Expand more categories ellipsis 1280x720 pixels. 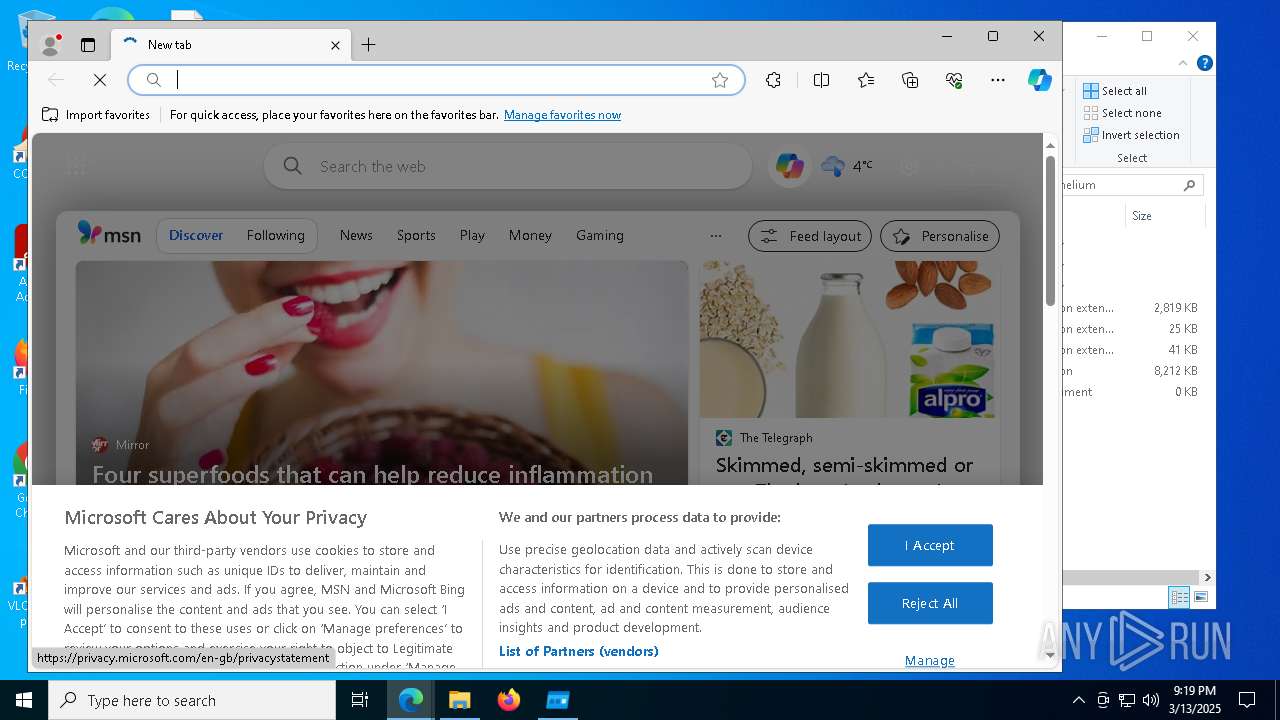pyautogui.click(x=715, y=236)
